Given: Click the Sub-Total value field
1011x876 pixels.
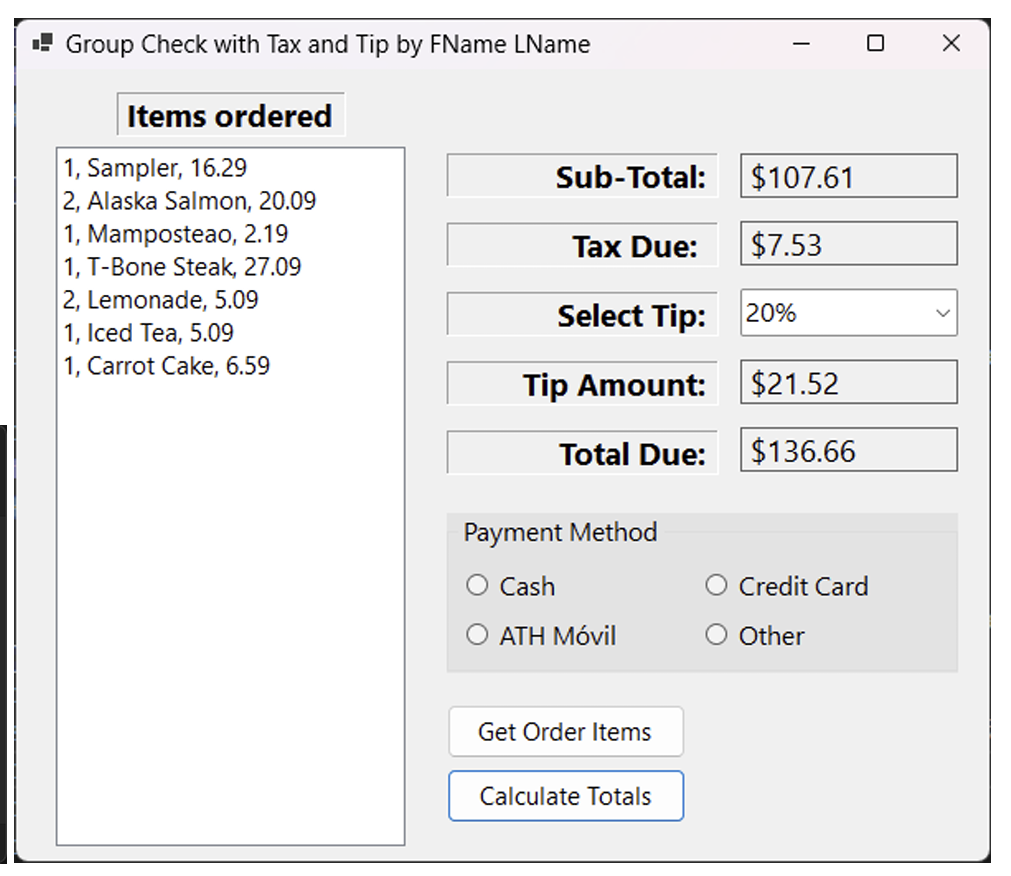Looking at the screenshot, I should (x=848, y=175).
